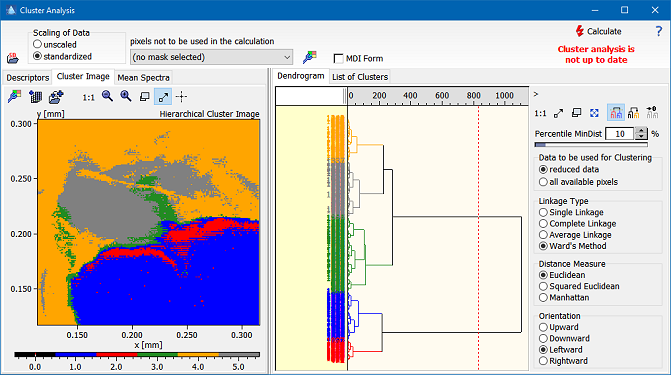Click the black and orange dendrogram icon
The width and height of the screenshot is (671, 375).
[x=634, y=113]
